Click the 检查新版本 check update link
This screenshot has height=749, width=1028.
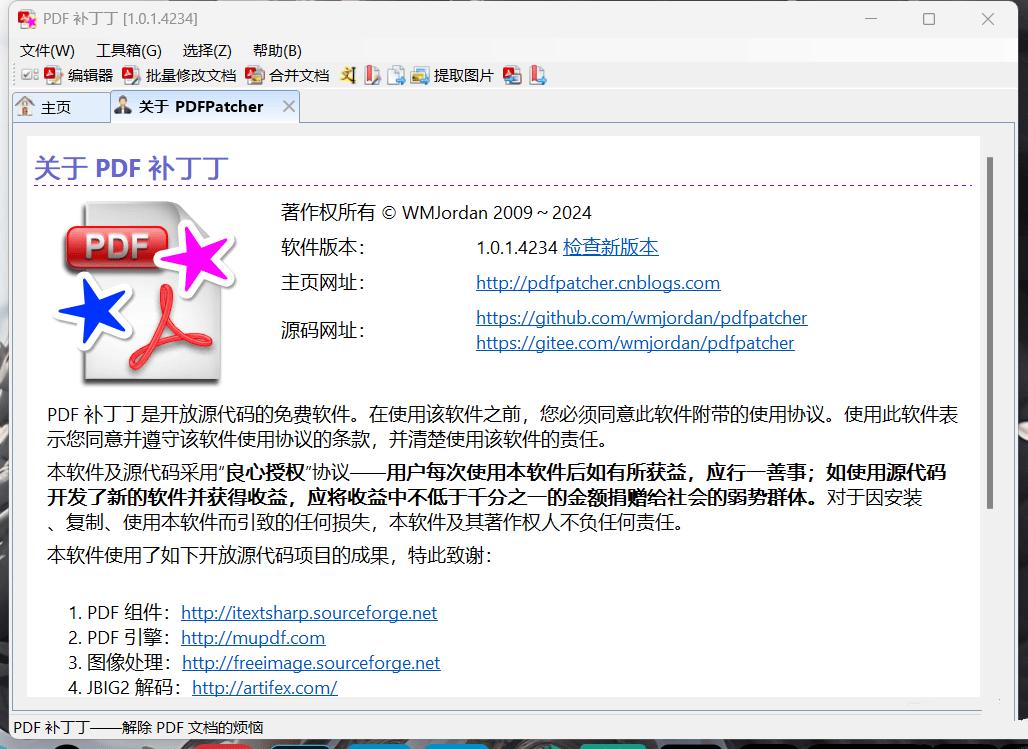(x=610, y=247)
